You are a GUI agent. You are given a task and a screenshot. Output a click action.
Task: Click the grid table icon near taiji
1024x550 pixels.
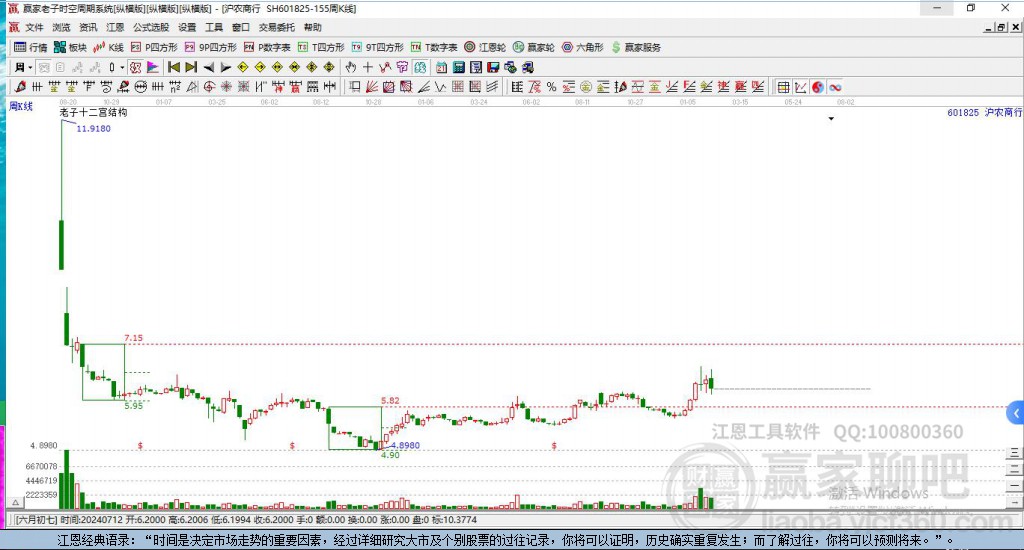[x=784, y=87]
